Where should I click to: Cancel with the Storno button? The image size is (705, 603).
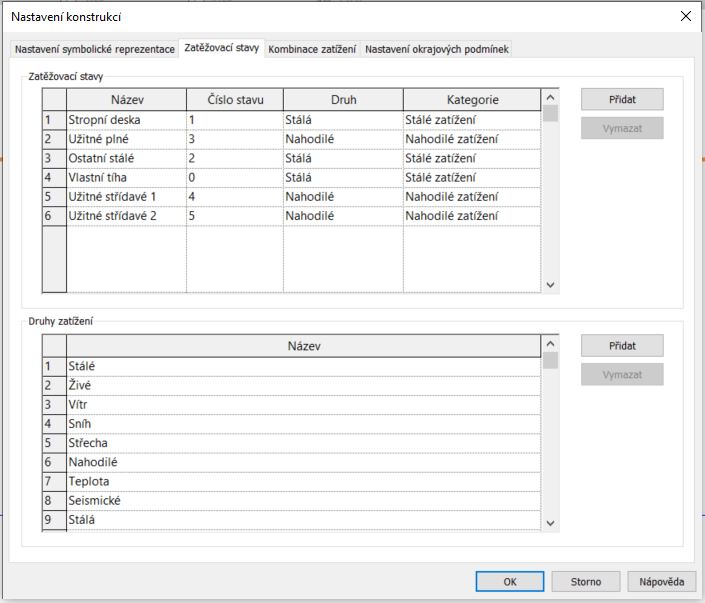tap(586, 581)
